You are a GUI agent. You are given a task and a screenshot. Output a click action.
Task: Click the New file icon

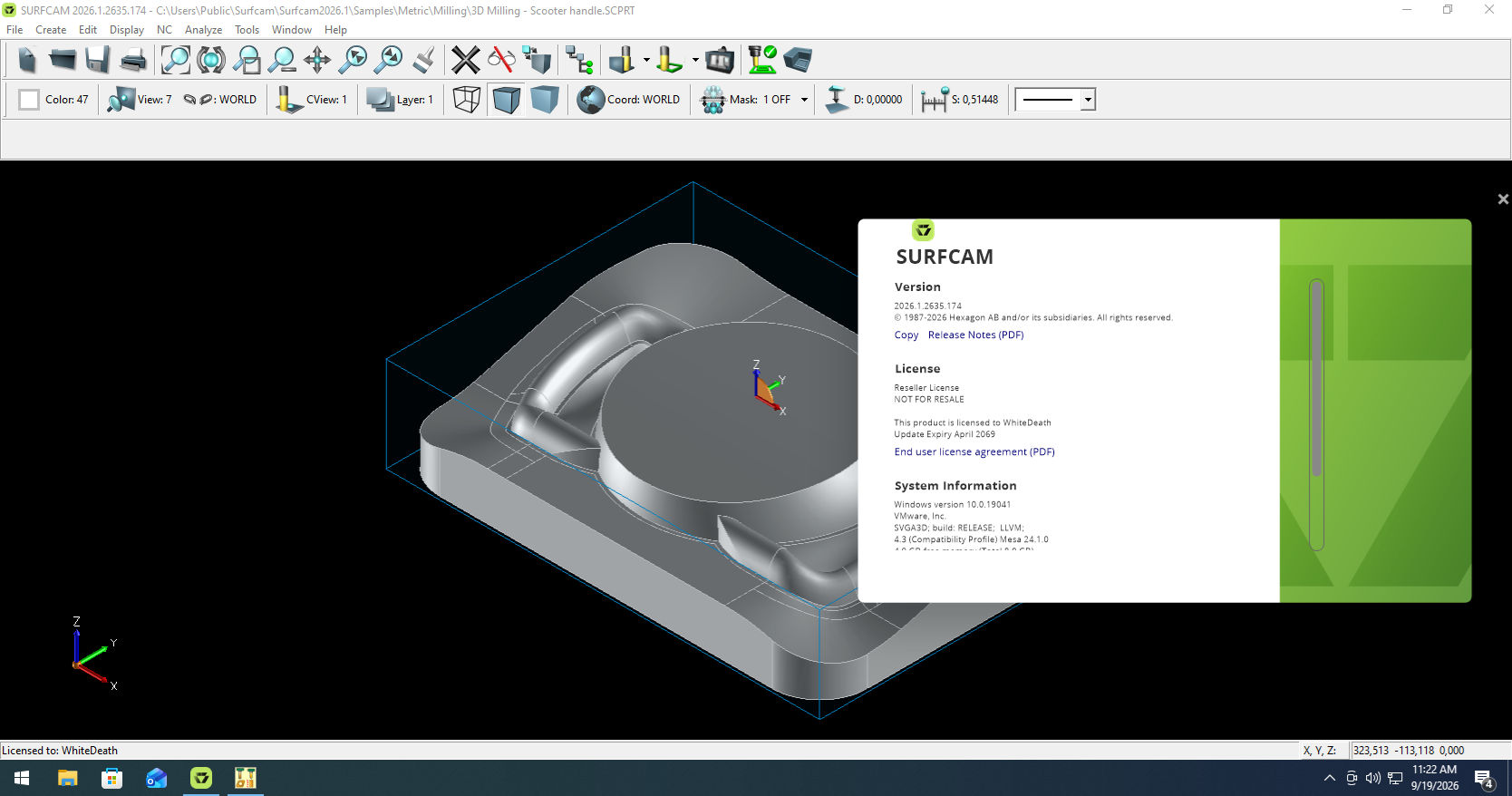click(x=27, y=61)
